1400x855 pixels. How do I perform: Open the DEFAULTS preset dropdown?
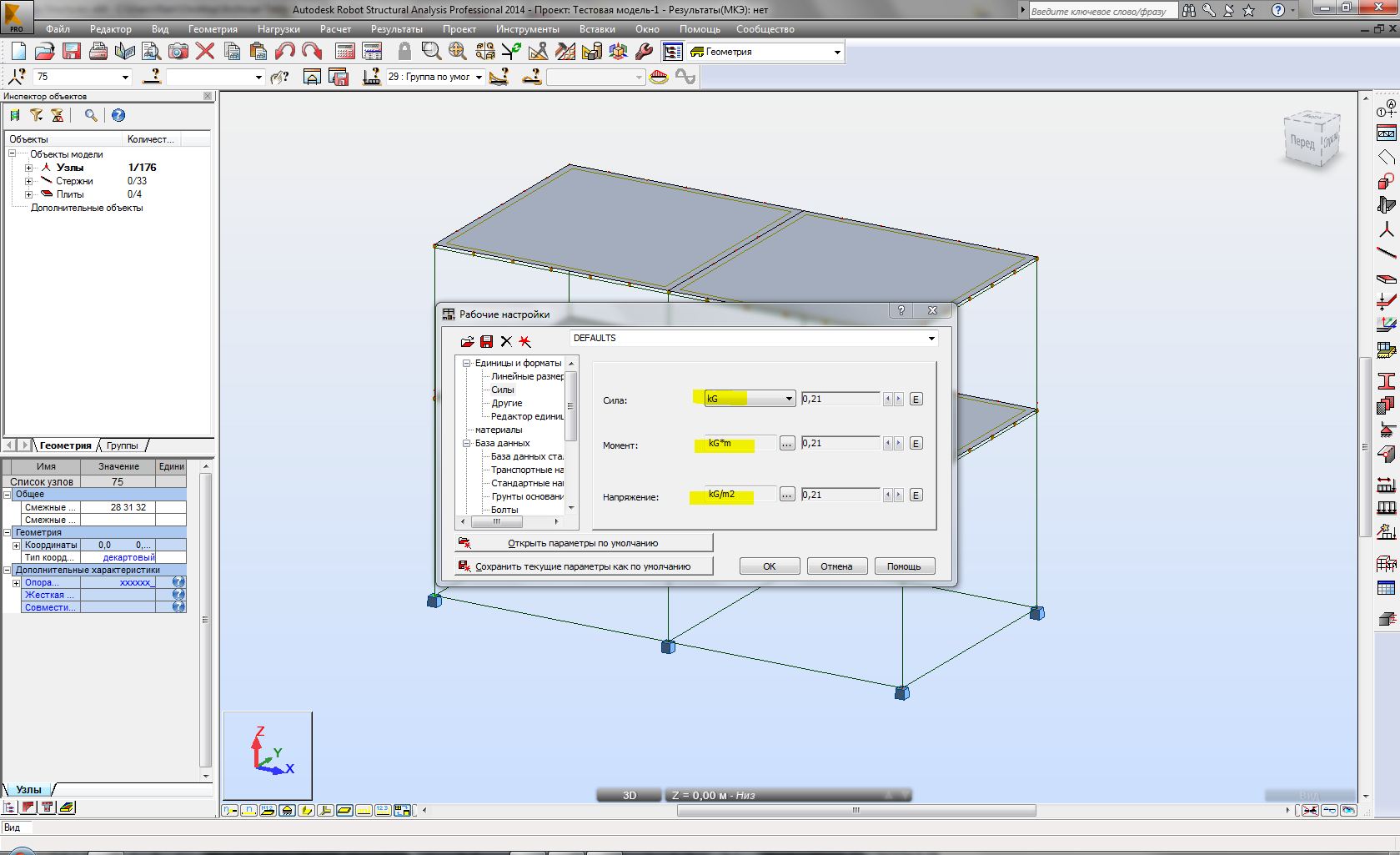(931, 339)
